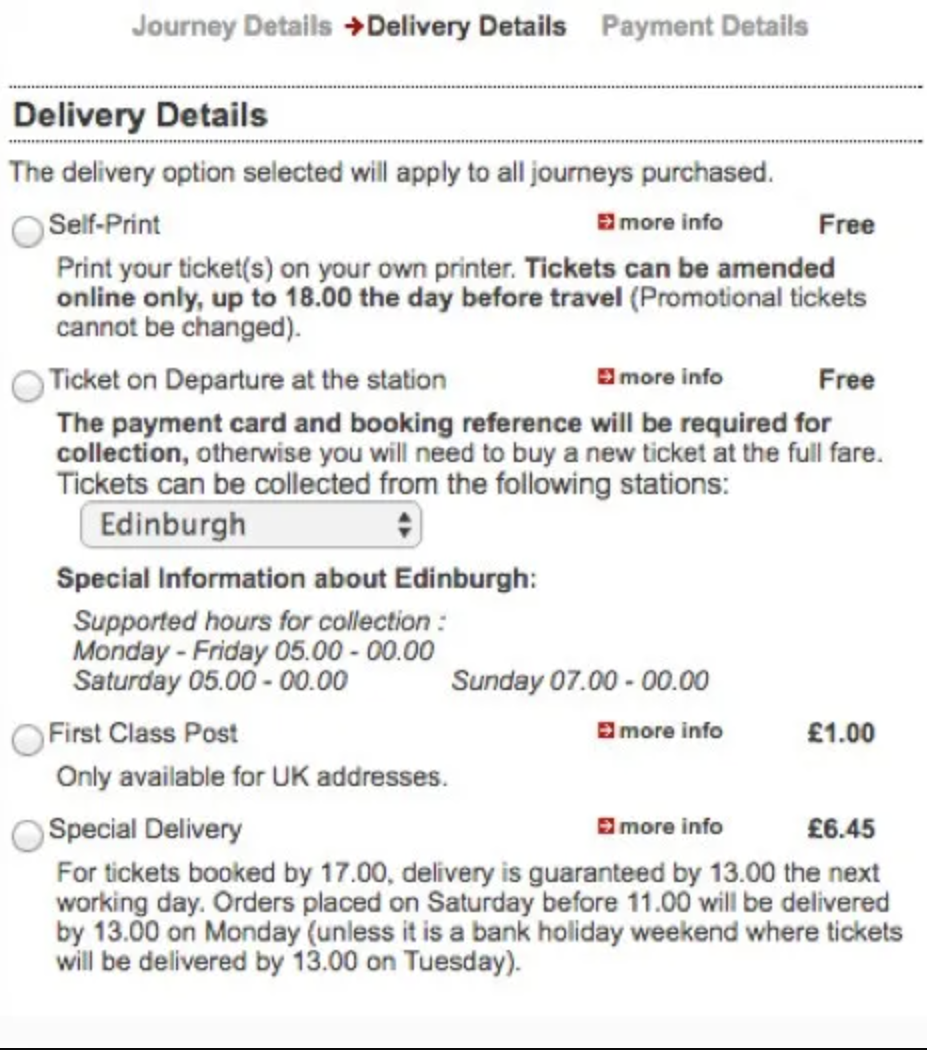The height and width of the screenshot is (1050, 927).
Task: Open more info link for First Class Post
Action: 670,731
